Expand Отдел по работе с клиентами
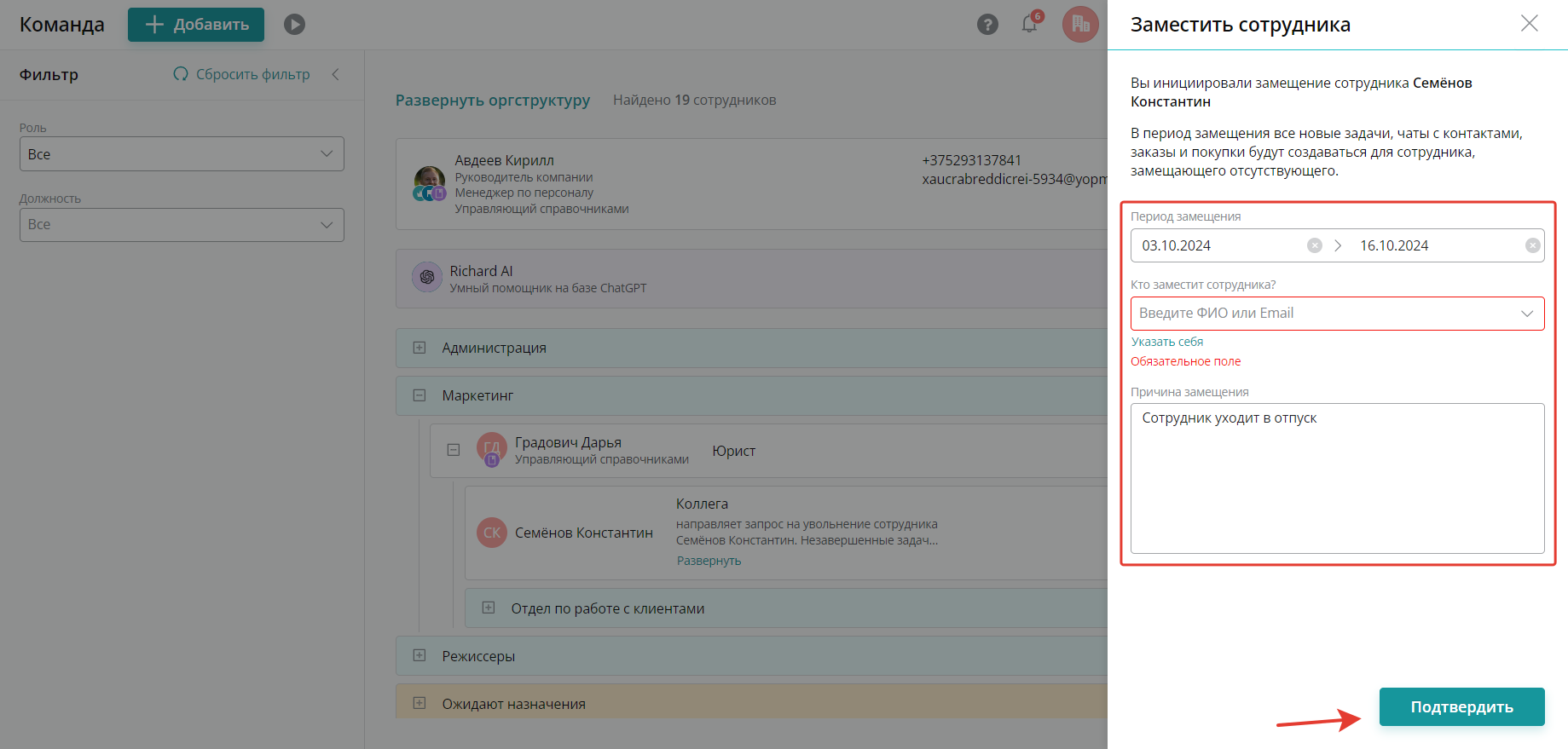 click(x=489, y=608)
